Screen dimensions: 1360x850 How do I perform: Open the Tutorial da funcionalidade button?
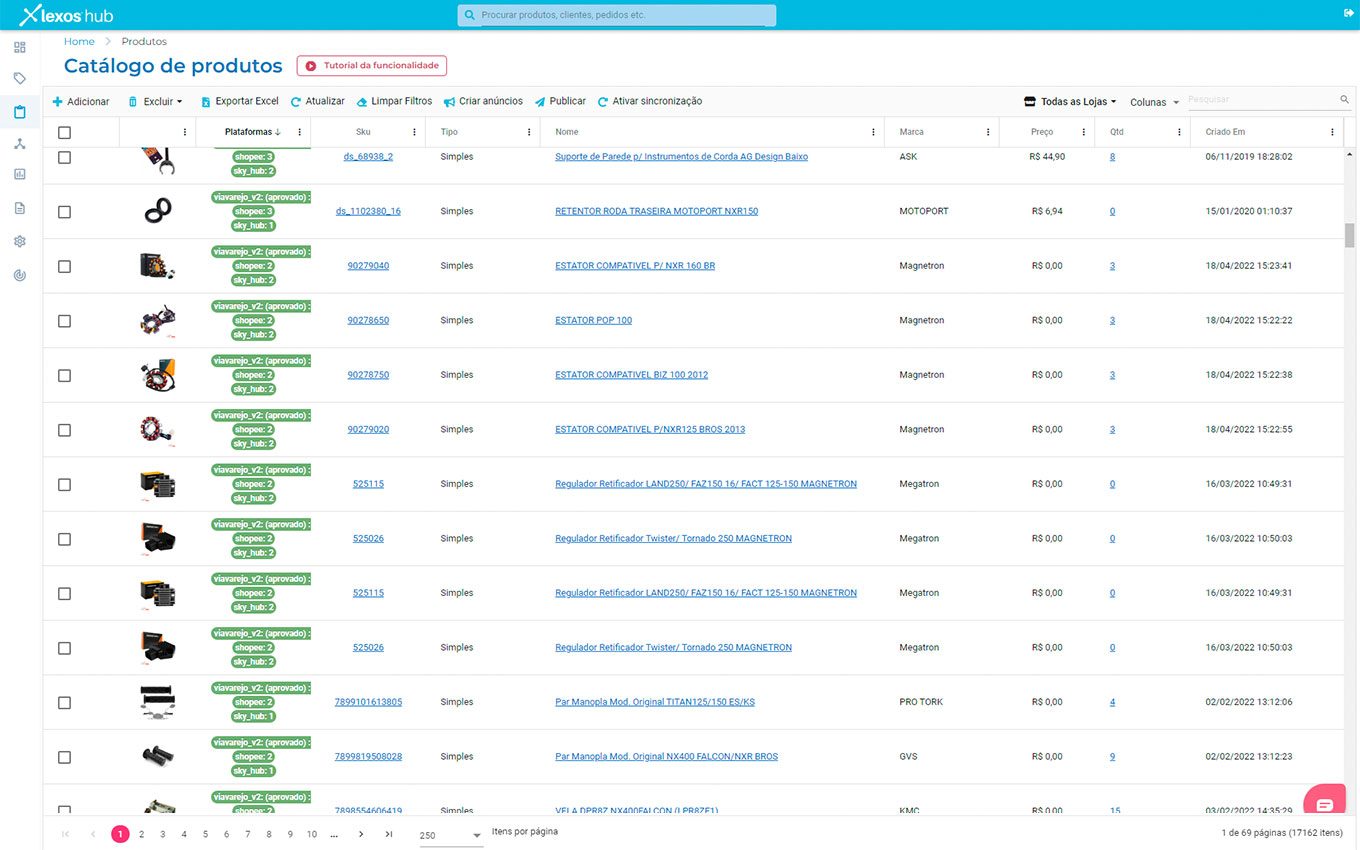(x=372, y=66)
